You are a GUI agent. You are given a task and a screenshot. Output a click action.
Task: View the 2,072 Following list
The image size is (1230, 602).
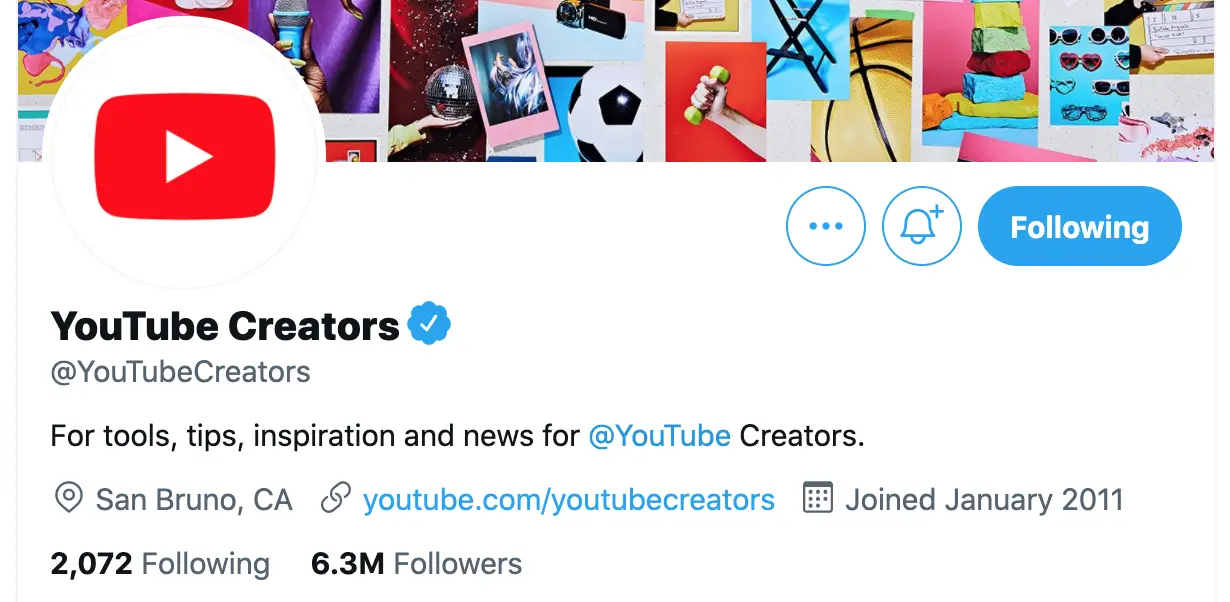click(160, 564)
